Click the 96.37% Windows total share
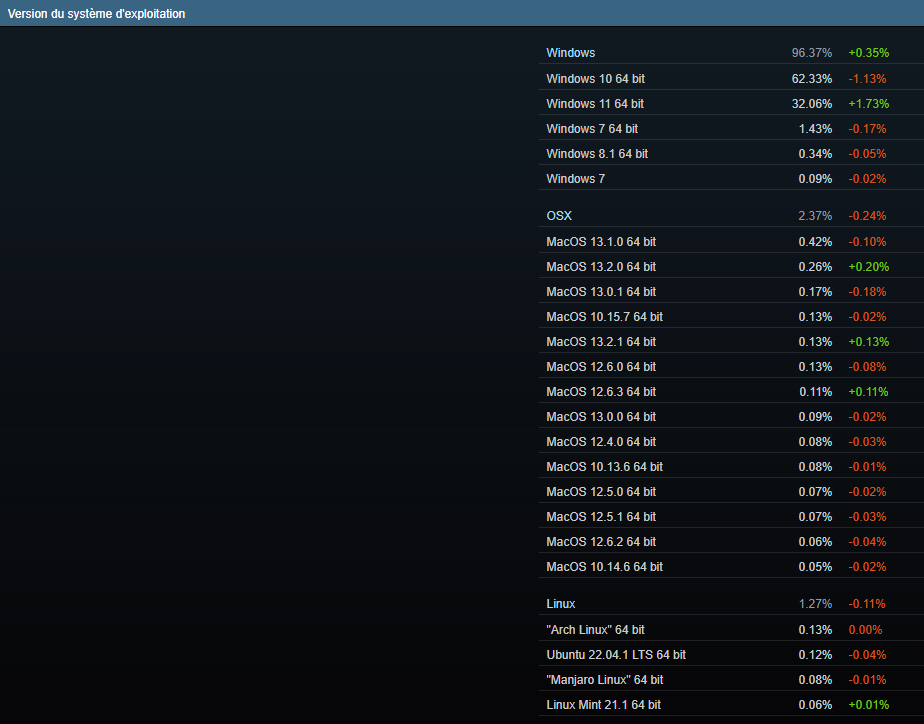Viewport: 924px width, 724px height. coord(811,53)
